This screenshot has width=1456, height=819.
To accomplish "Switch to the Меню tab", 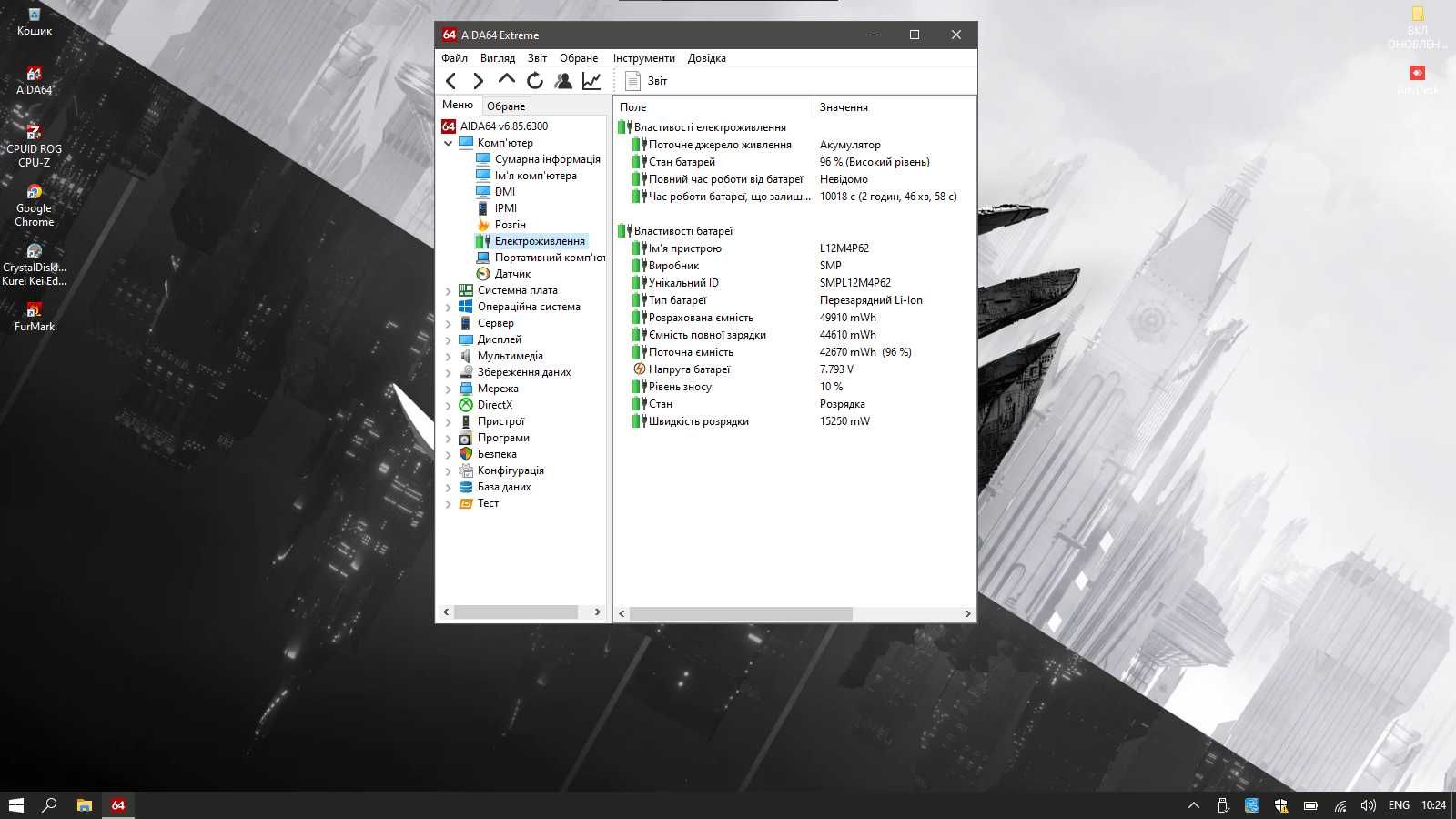I will [x=458, y=105].
